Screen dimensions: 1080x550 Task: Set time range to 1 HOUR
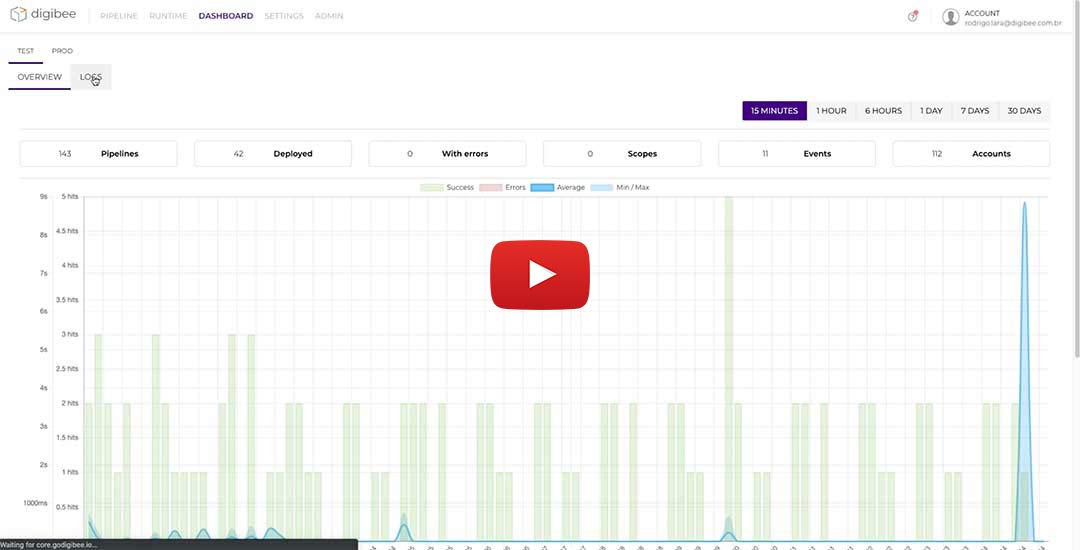click(831, 111)
